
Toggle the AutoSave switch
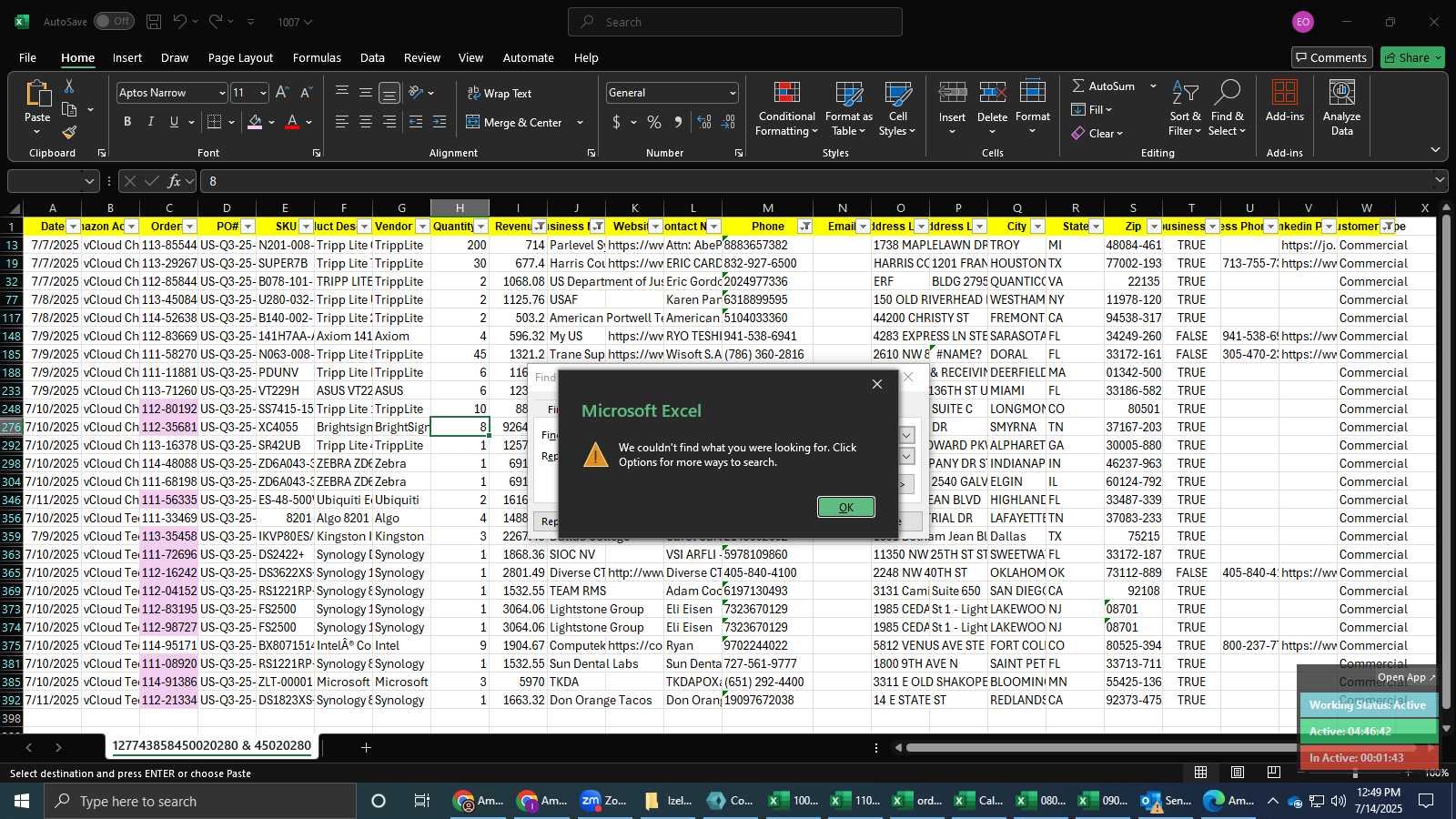pos(114,21)
